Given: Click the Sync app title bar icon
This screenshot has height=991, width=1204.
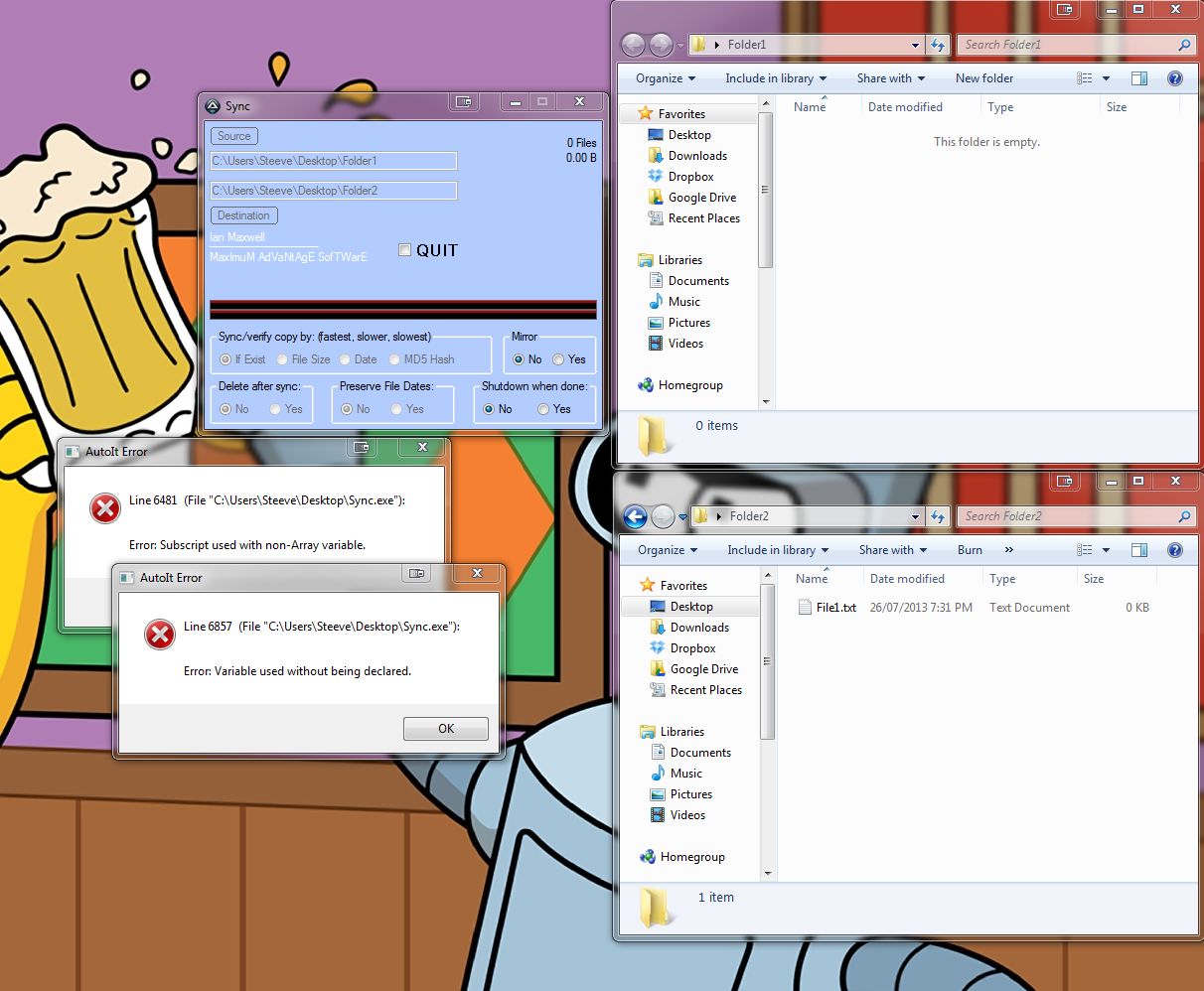Looking at the screenshot, I should pyautogui.click(x=213, y=106).
